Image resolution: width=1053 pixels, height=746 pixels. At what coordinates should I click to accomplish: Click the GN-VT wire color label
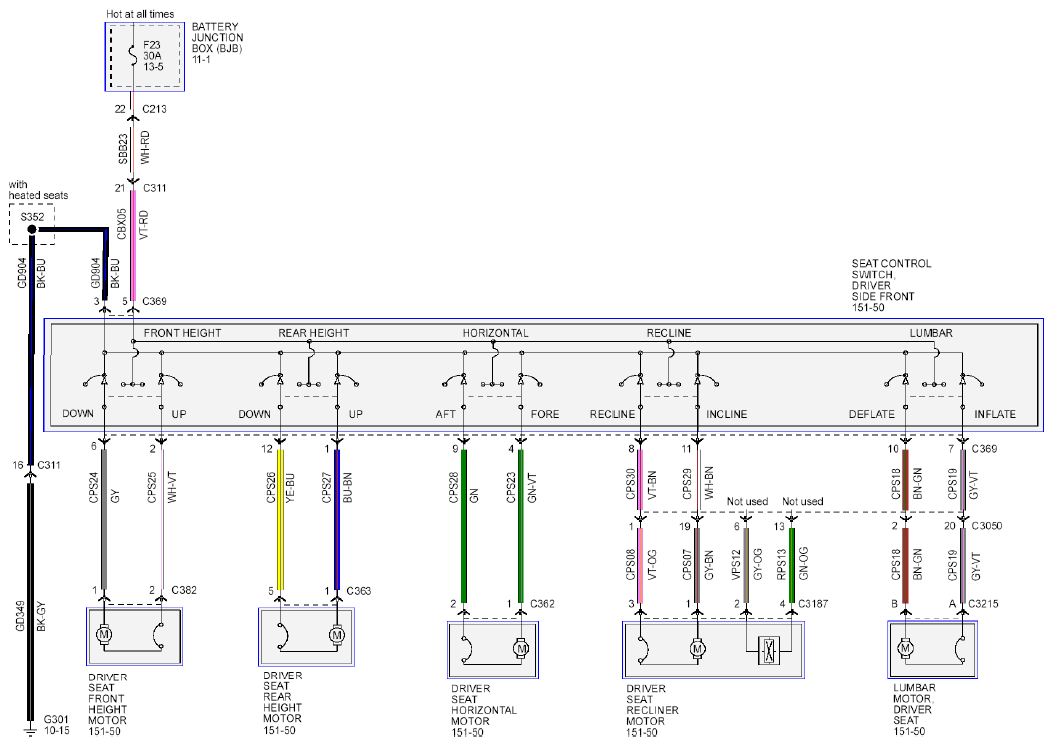click(x=532, y=488)
